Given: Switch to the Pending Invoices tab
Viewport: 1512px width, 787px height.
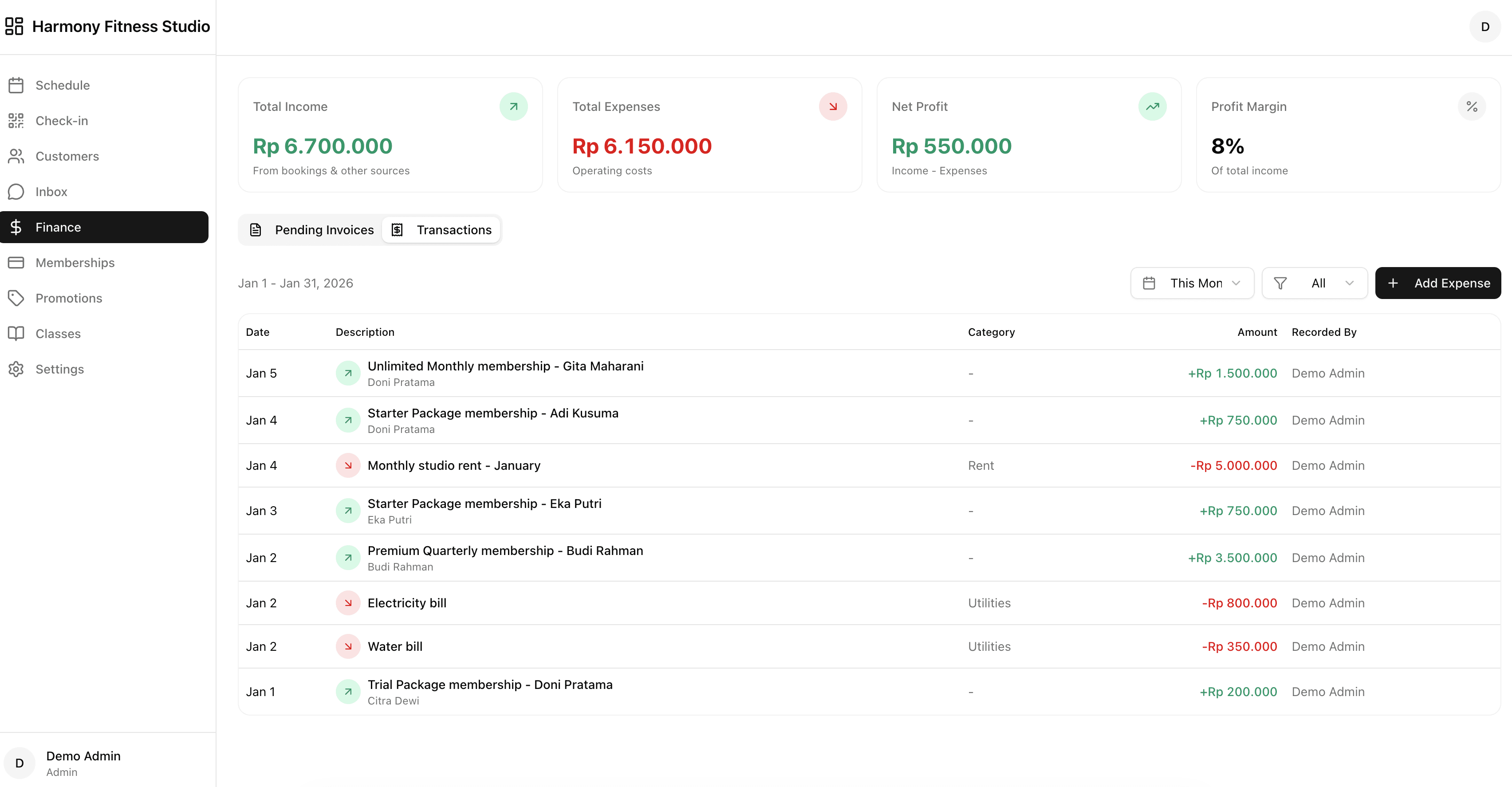Looking at the screenshot, I should coord(312,230).
